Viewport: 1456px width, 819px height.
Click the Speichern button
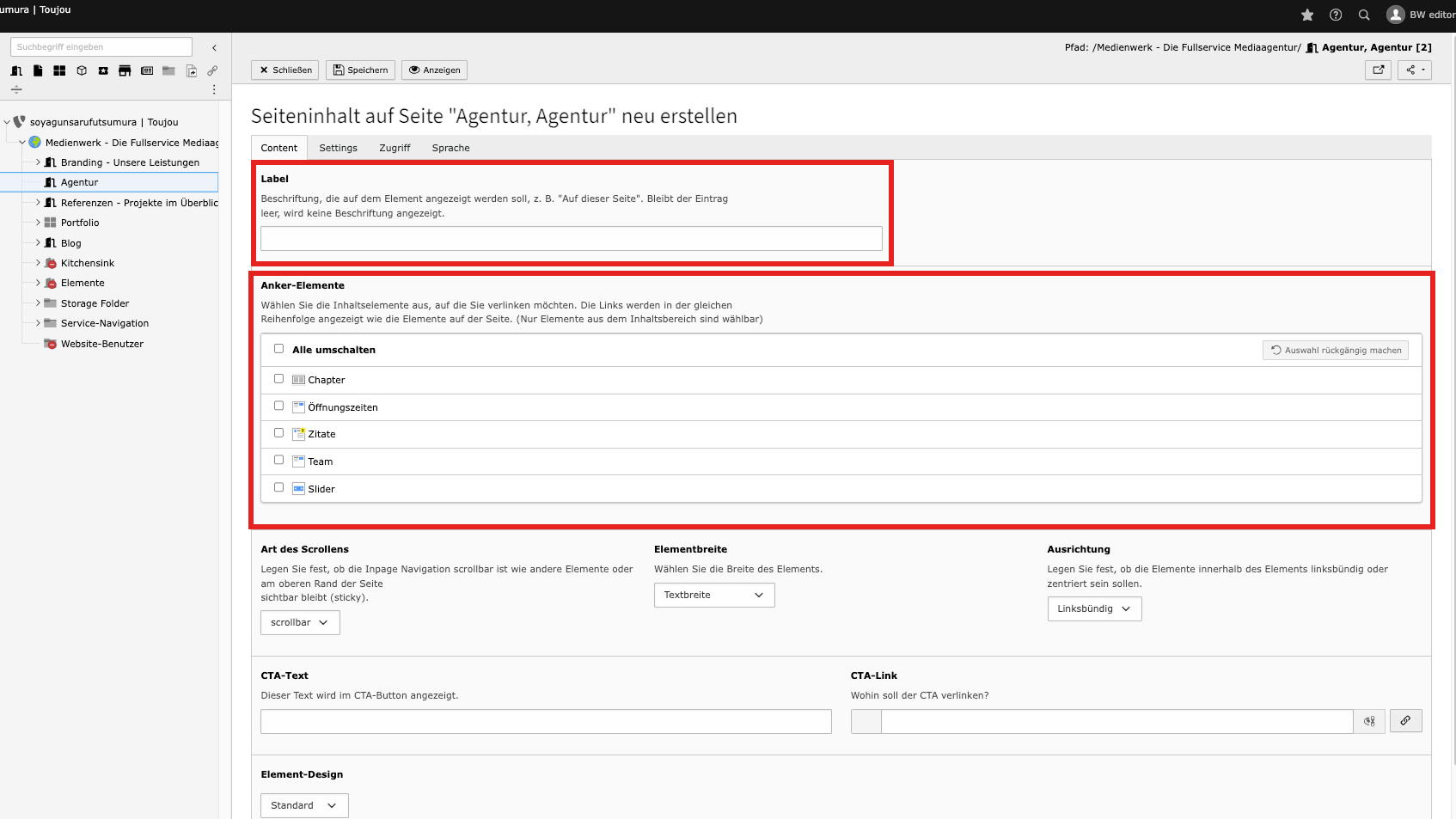(x=360, y=70)
